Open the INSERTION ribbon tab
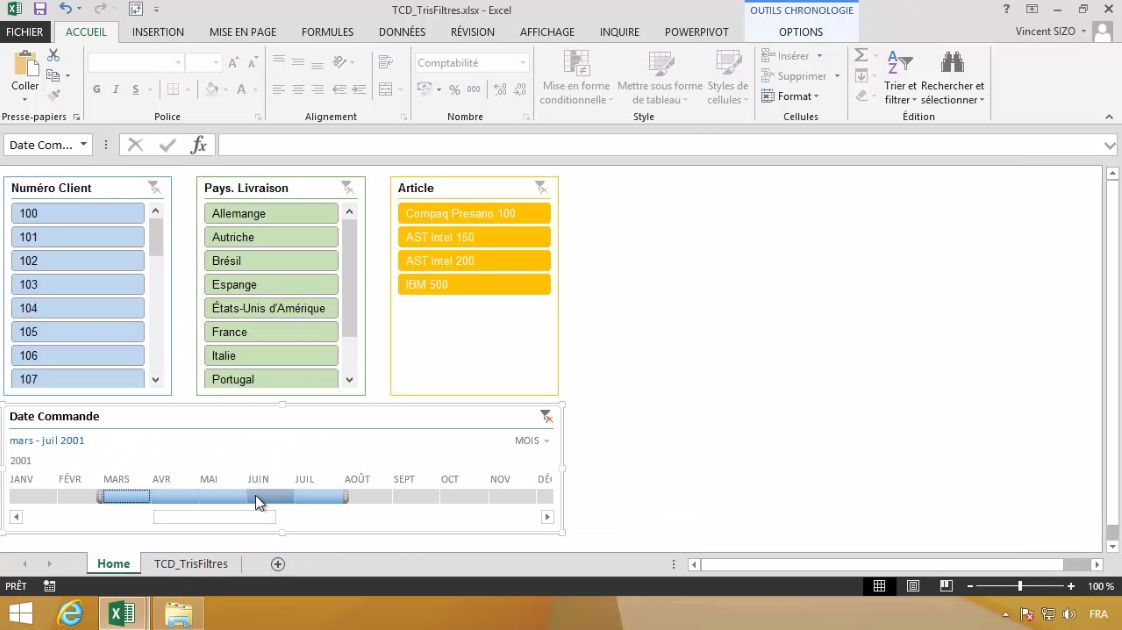This screenshot has height=630, width=1122. coord(158,32)
